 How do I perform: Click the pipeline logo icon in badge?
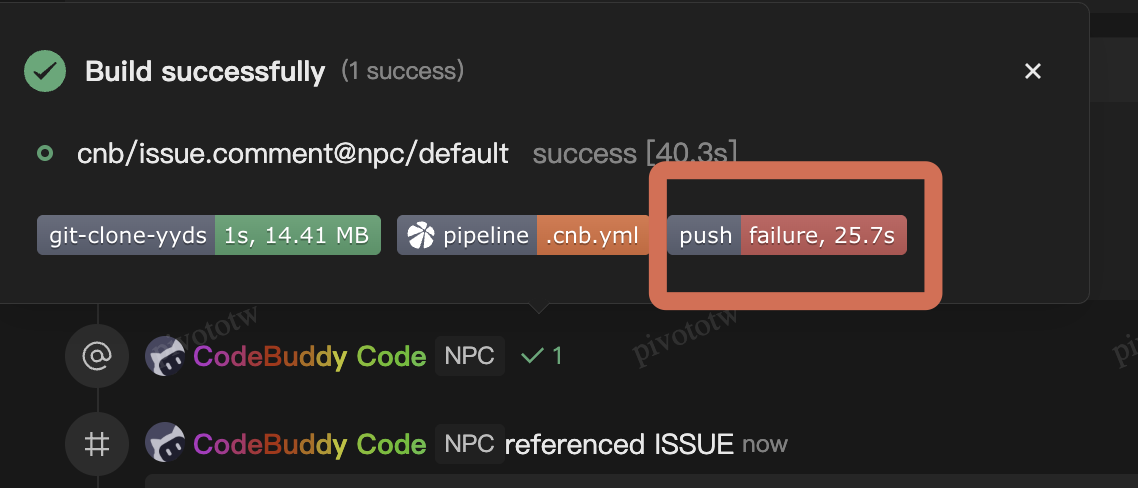[x=421, y=236]
